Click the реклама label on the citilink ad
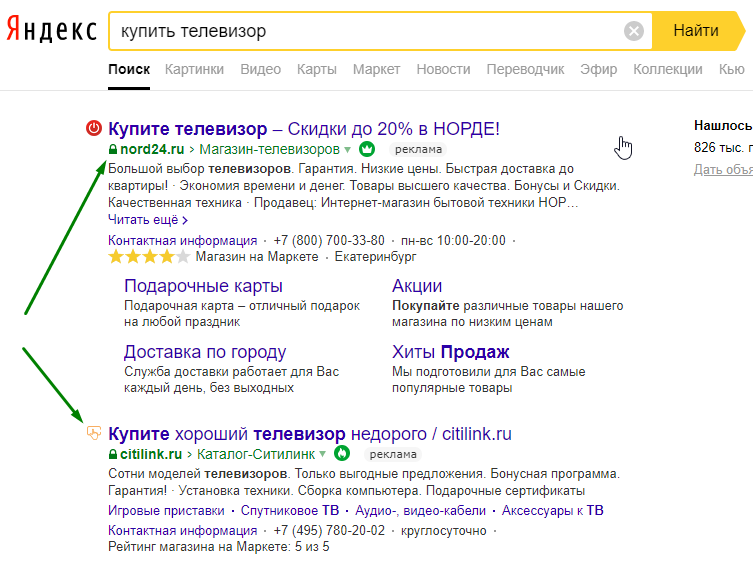 click(393, 454)
